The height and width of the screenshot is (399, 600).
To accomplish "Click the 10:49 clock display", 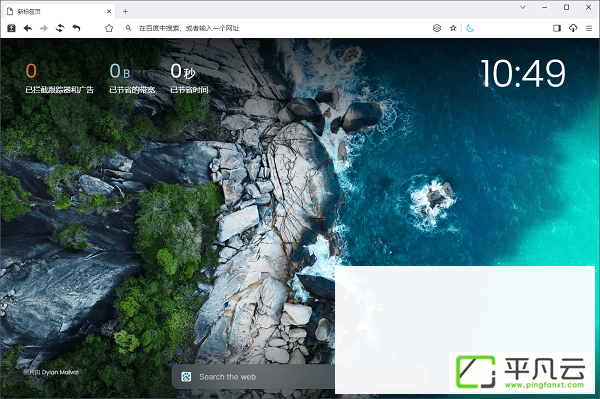I will (x=523, y=73).
